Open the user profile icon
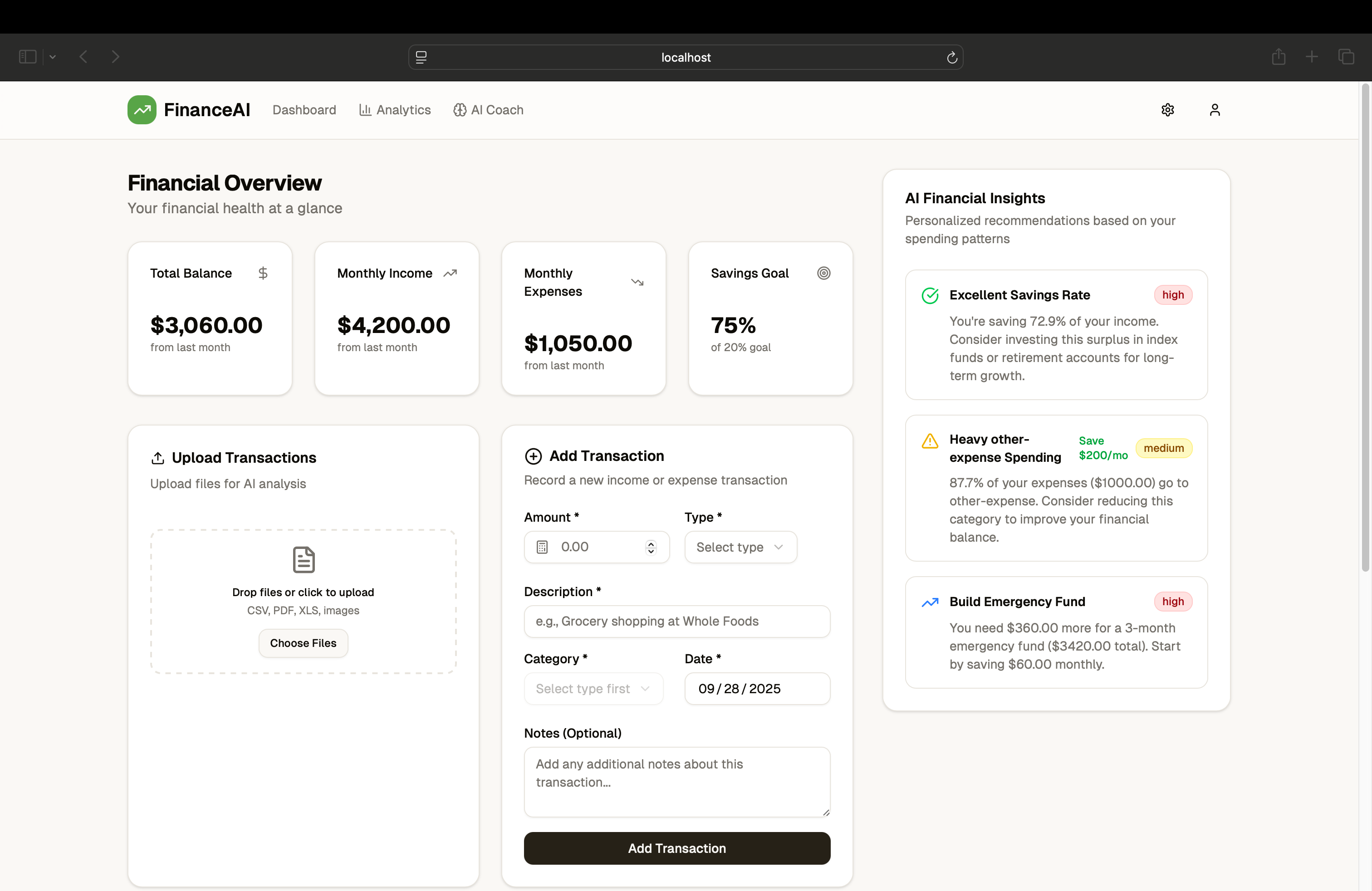The width and height of the screenshot is (1372, 891). [1215, 109]
